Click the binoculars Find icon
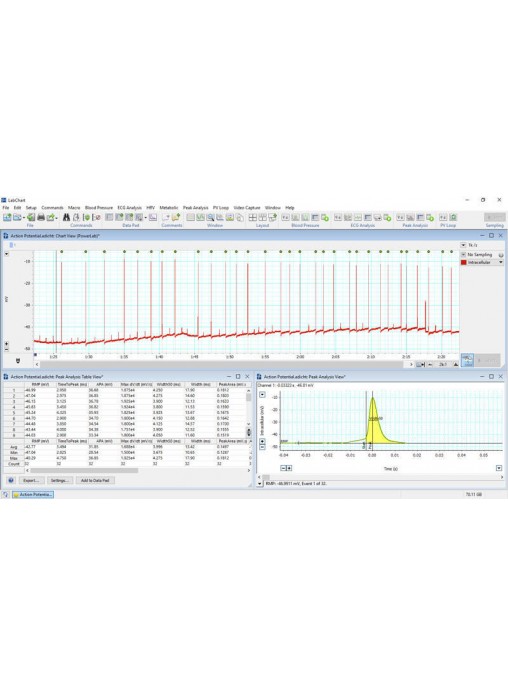 [66, 217]
